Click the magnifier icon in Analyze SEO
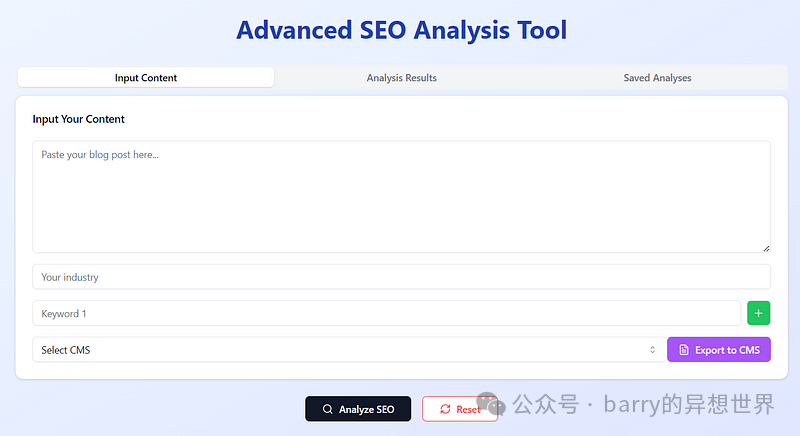The image size is (800, 436). [327, 409]
